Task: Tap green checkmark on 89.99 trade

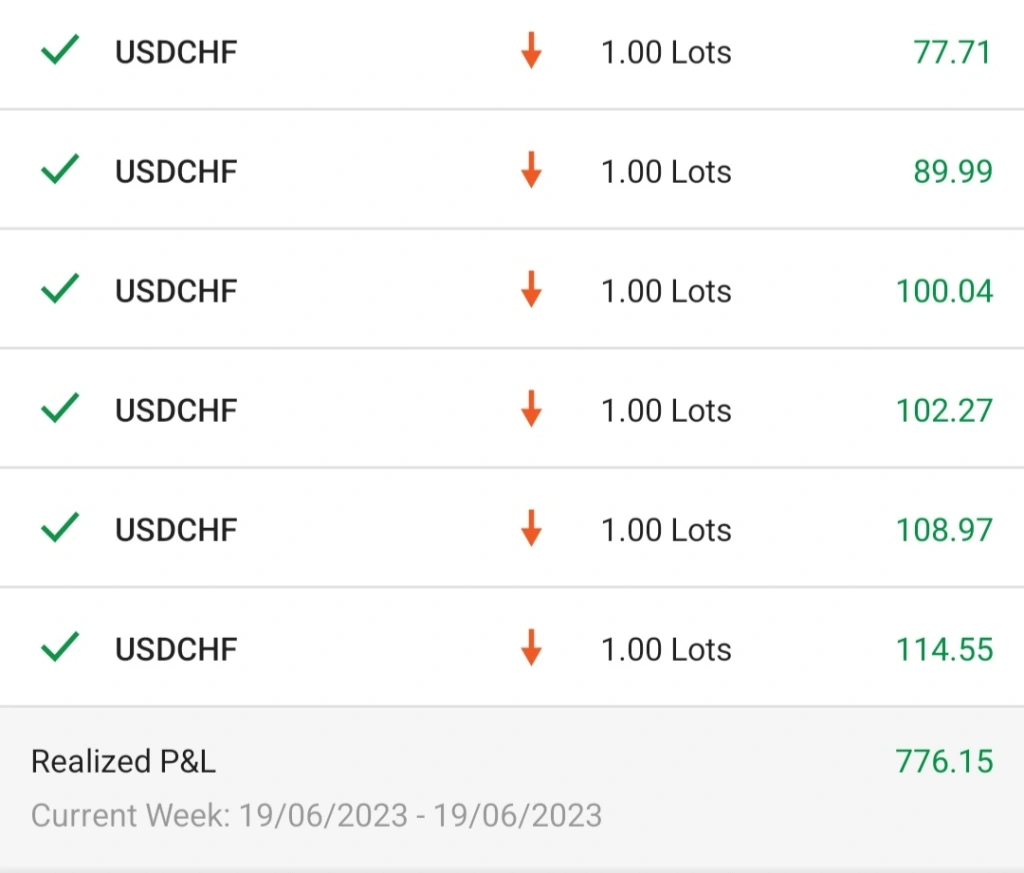Action: pyautogui.click(x=59, y=169)
